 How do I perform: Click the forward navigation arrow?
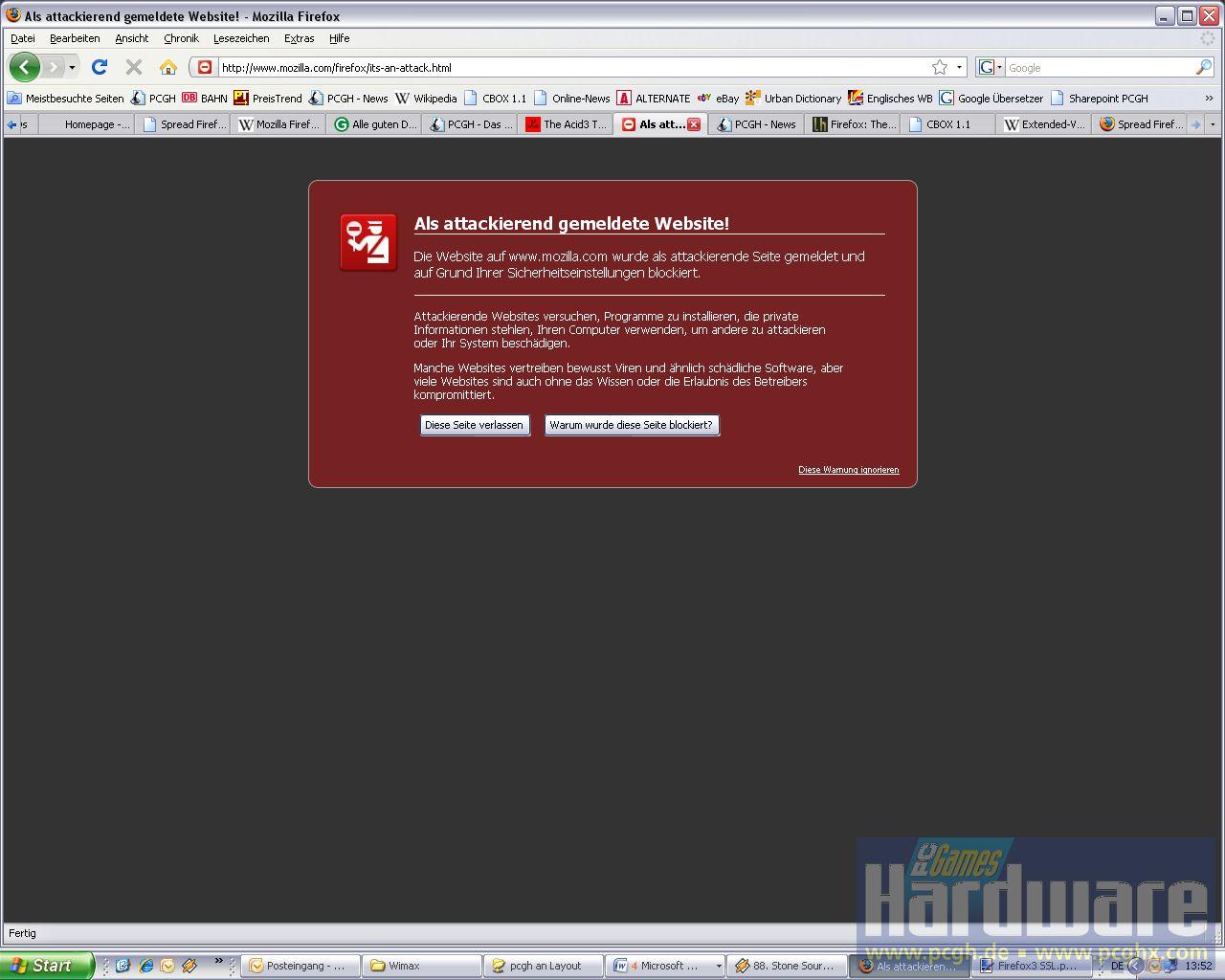(54, 67)
